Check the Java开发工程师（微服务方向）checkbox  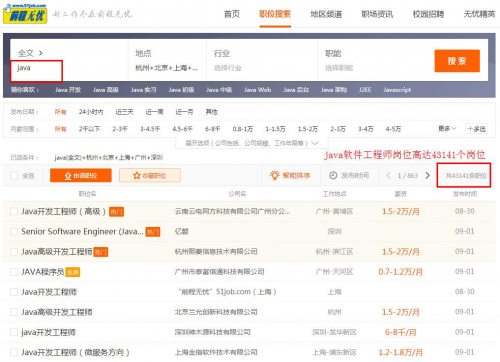coord(14,352)
